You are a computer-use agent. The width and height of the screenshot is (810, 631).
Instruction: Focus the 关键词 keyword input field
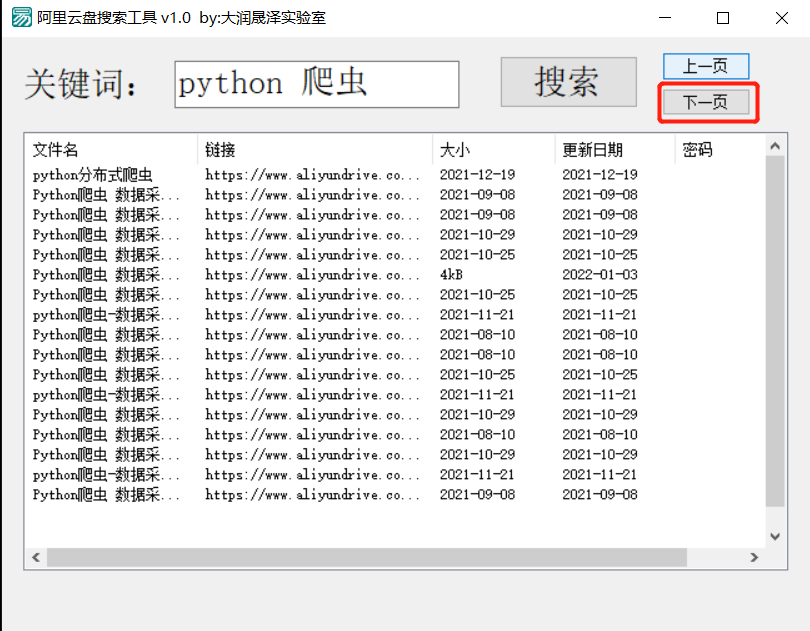(x=317, y=84)
